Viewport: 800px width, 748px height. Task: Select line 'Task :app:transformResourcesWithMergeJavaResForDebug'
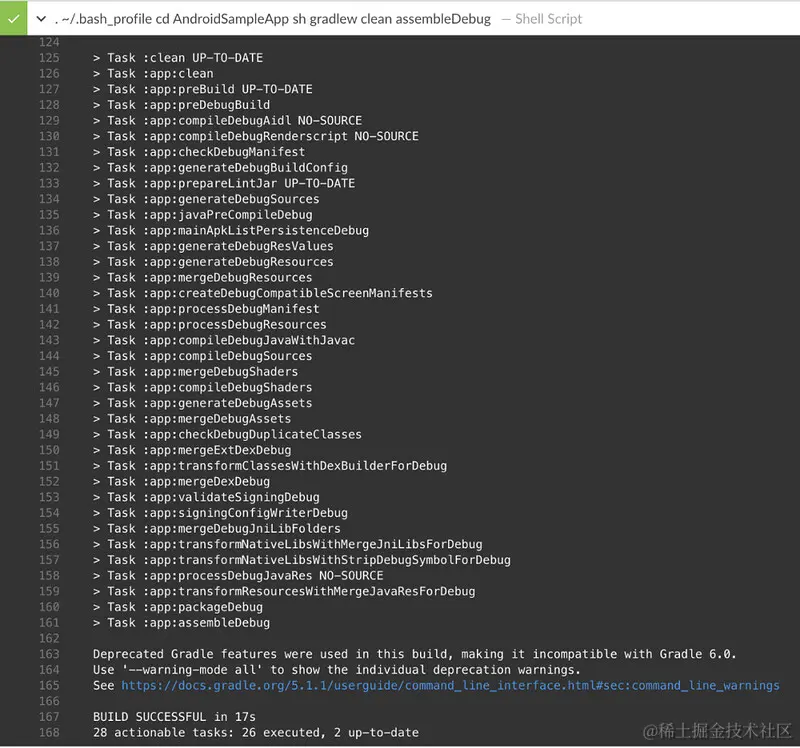tap(284, 591)
